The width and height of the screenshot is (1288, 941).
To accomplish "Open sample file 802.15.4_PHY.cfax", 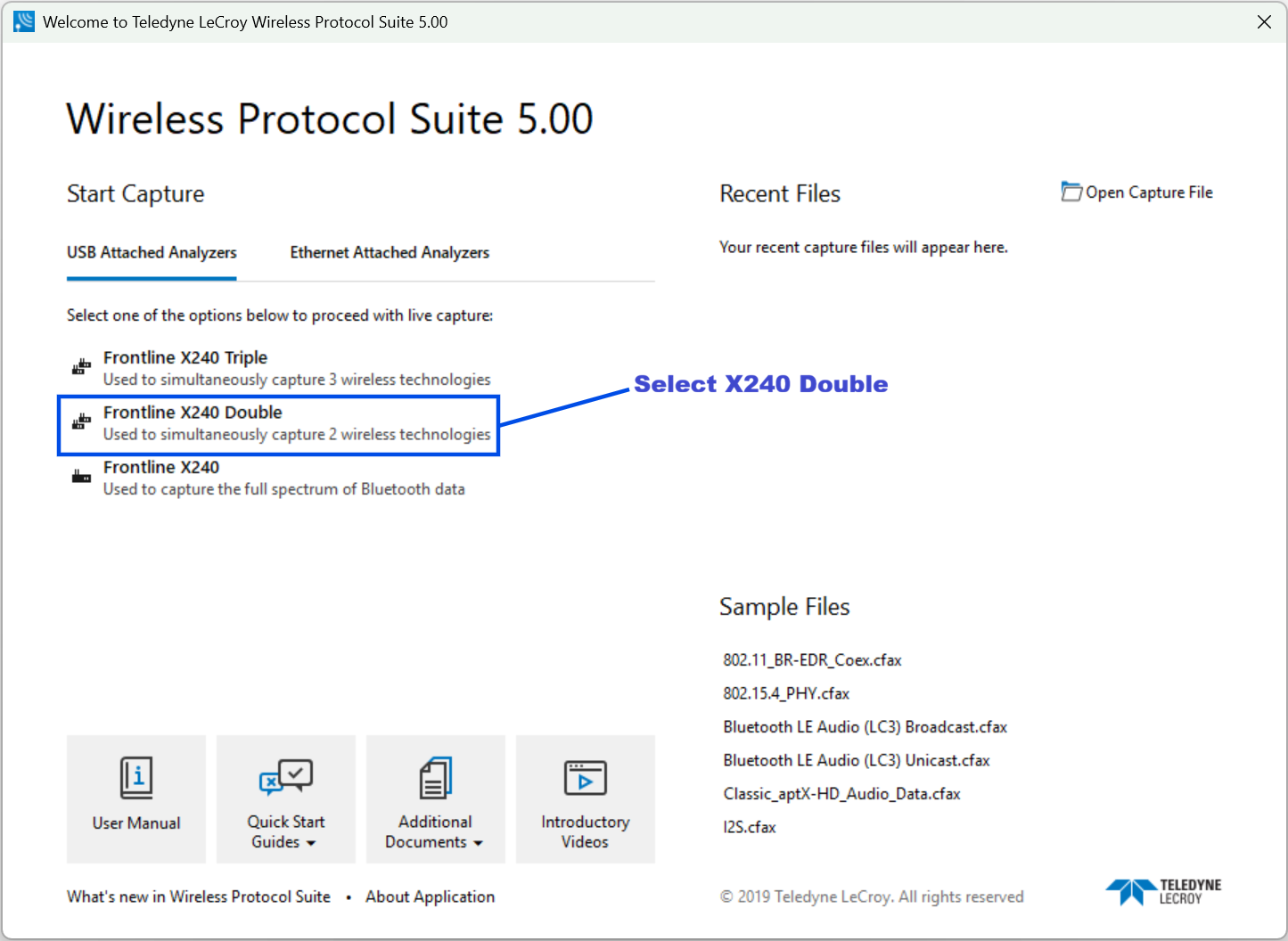I will coord(786,693).
